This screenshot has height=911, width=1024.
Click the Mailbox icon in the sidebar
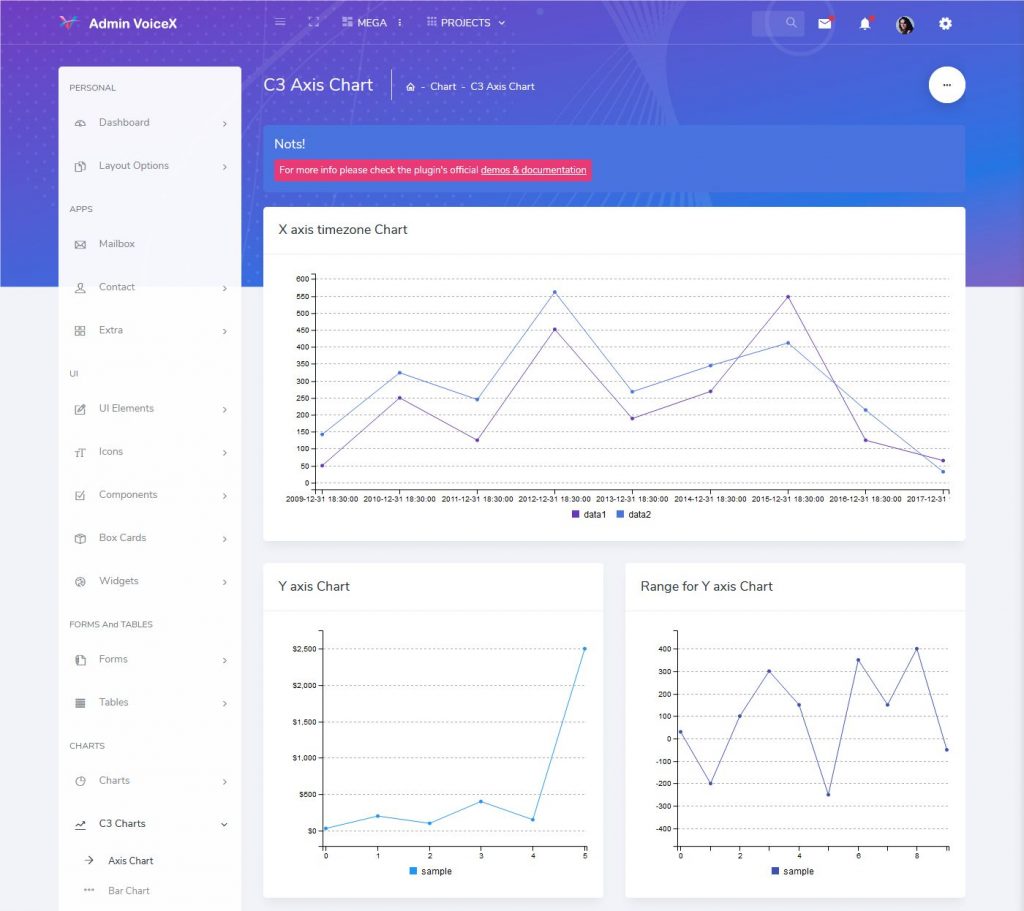coord(82,244)
